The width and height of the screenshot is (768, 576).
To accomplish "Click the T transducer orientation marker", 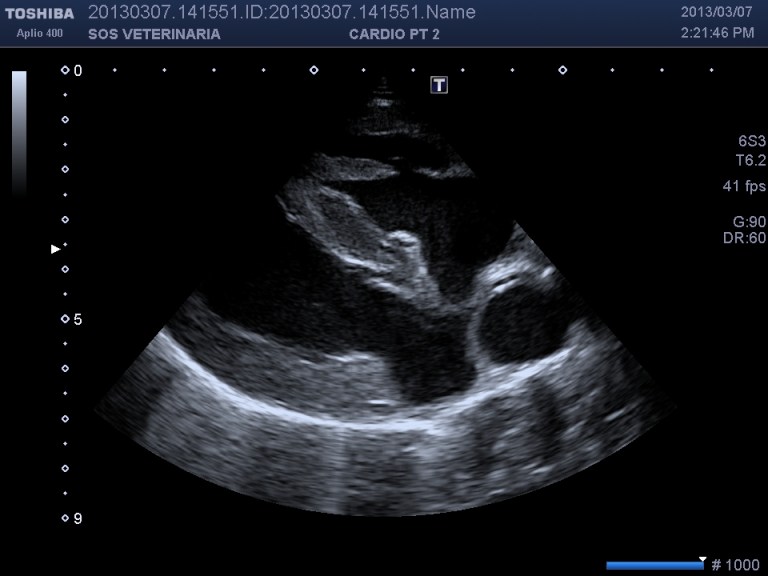I will click(x=438, y=85).
